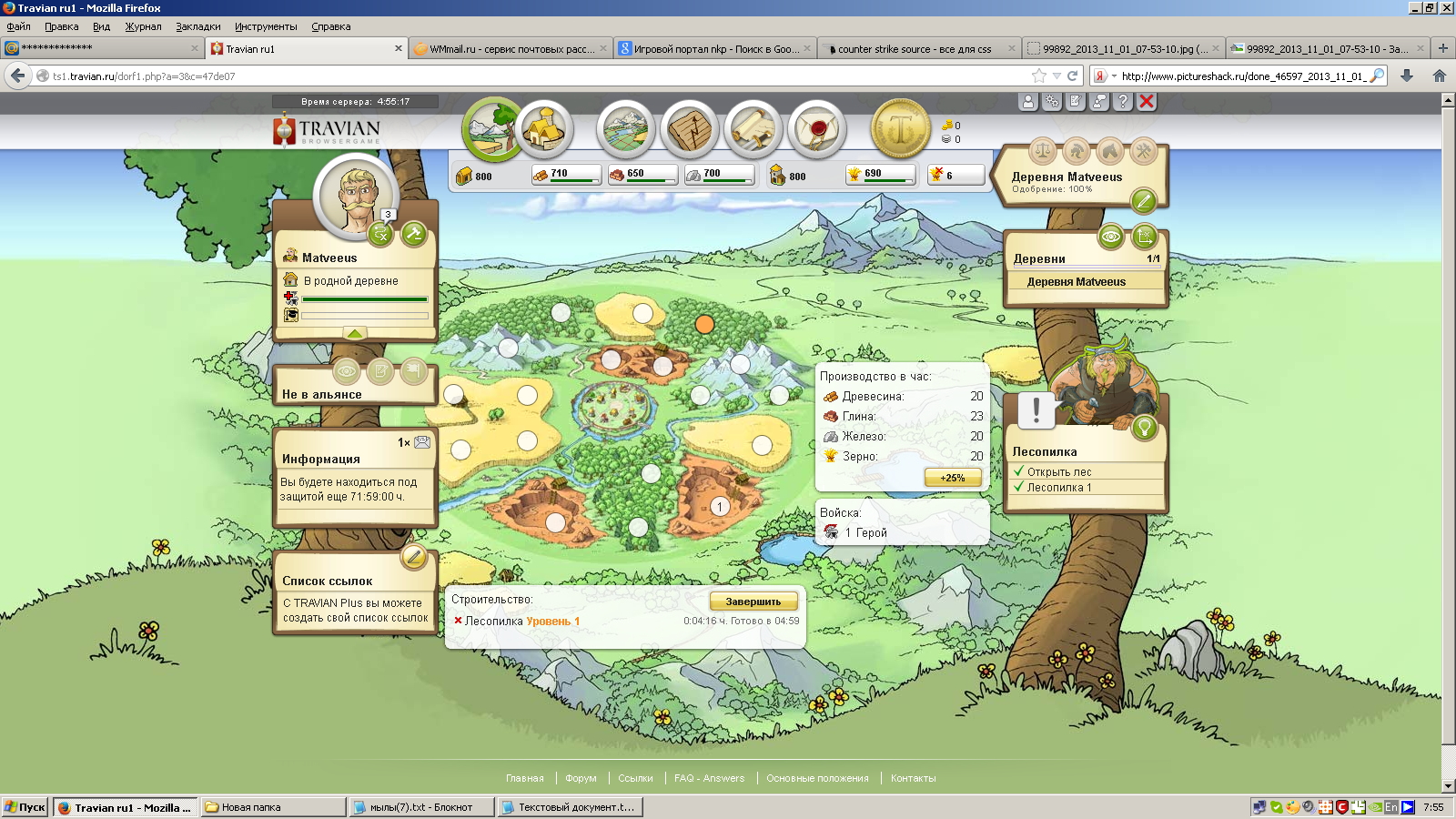The height and width of the screenshot is (819, 1456).
Task: Open the Инструменты menu
Action: pyautogui.click(x=266, y=26)
